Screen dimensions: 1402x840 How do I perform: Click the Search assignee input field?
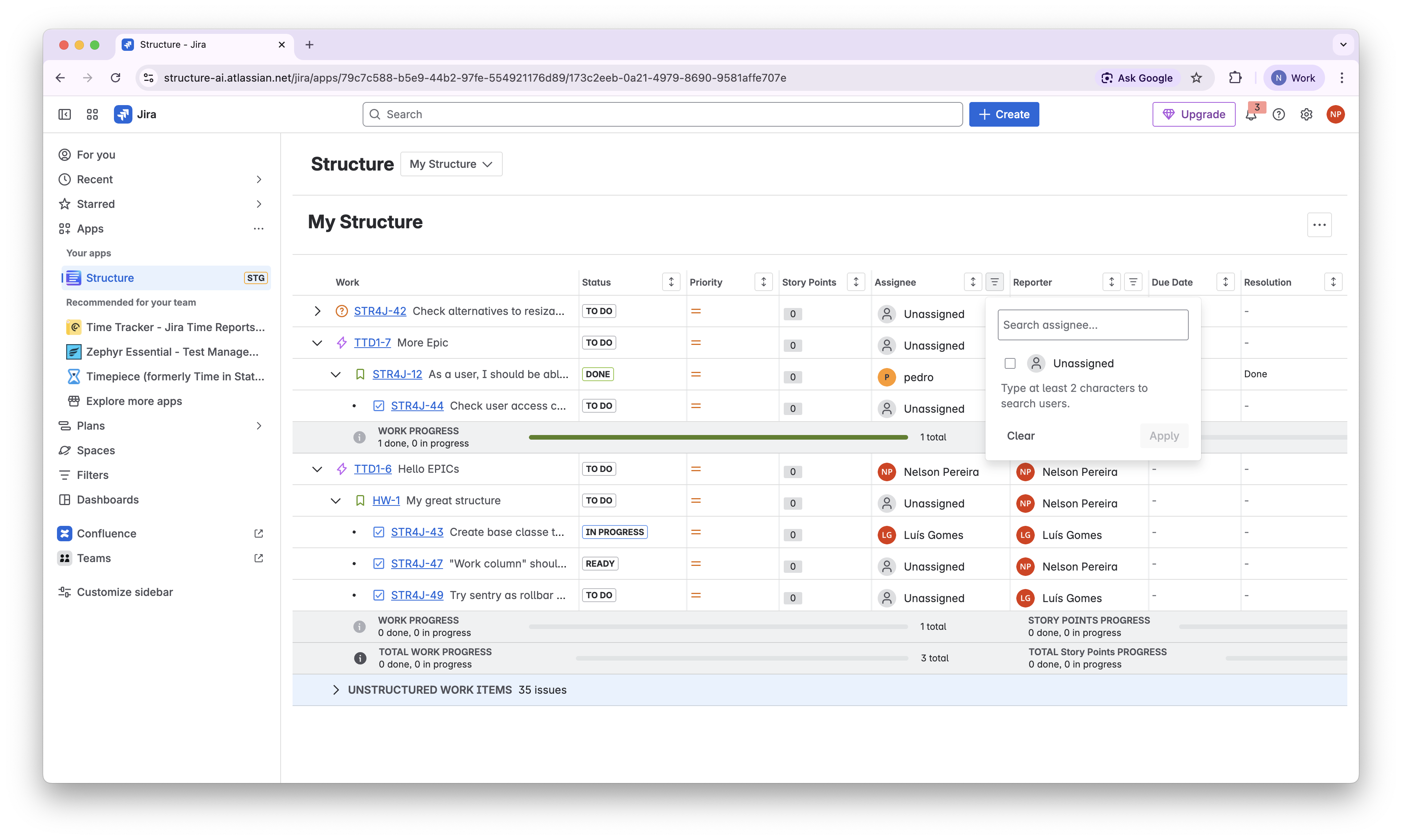tap(1092, 325)
